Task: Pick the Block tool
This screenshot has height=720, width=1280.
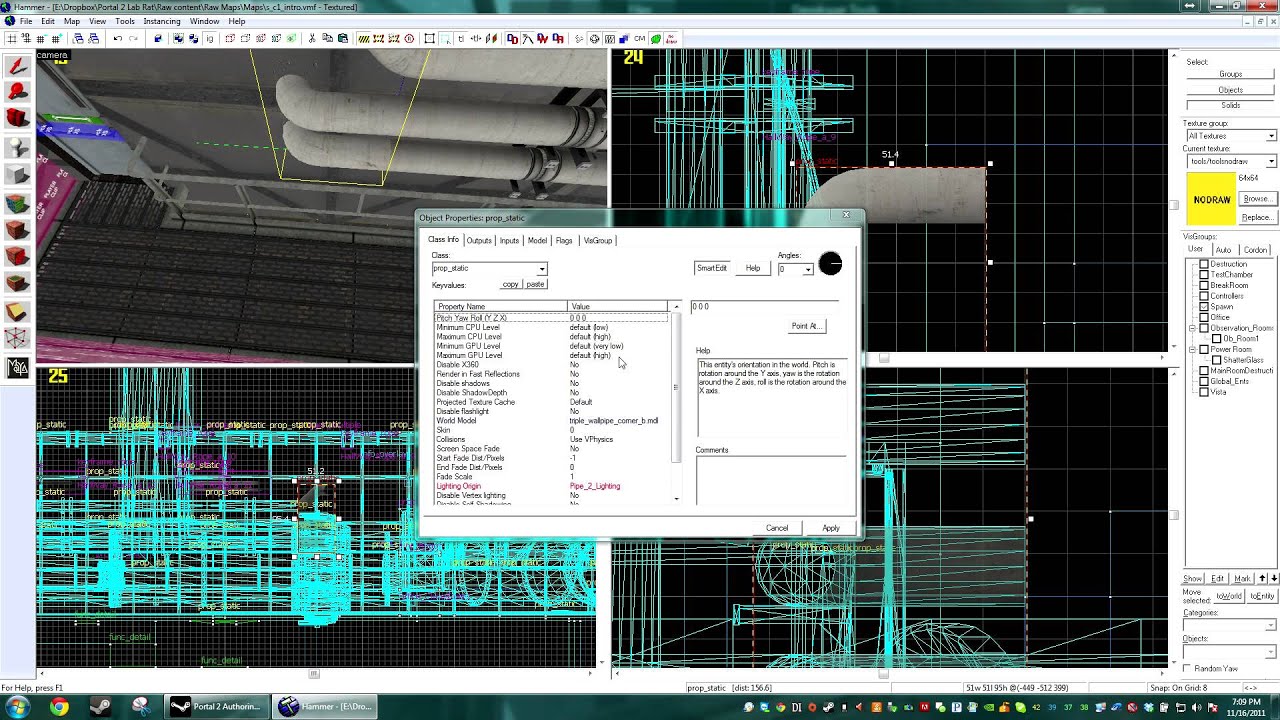Action: tap(17, 175)
